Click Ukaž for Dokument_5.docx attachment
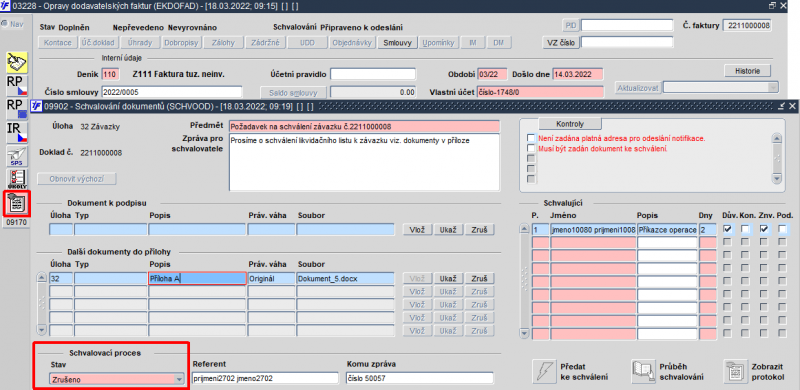 tap(448, 279)
